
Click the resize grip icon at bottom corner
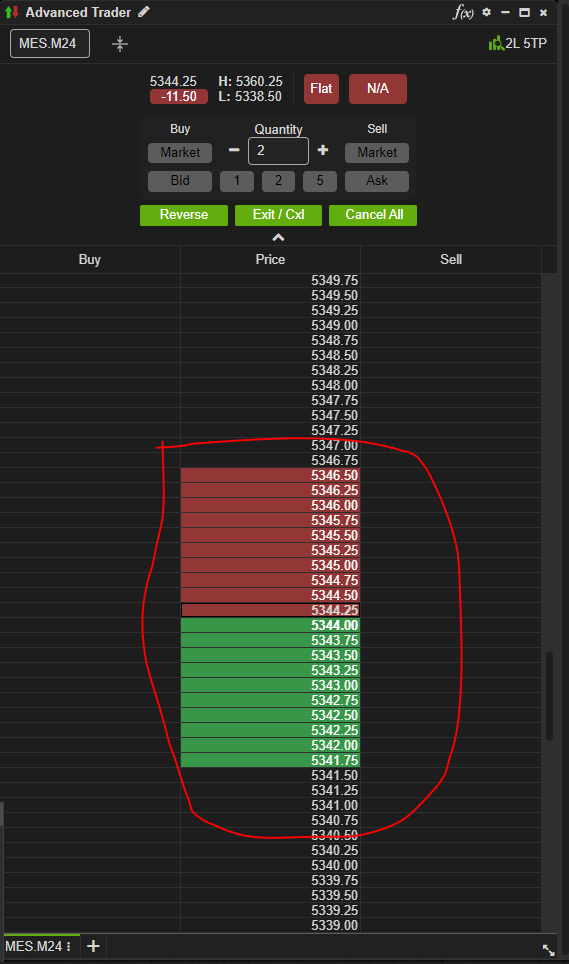pos(549,949)
